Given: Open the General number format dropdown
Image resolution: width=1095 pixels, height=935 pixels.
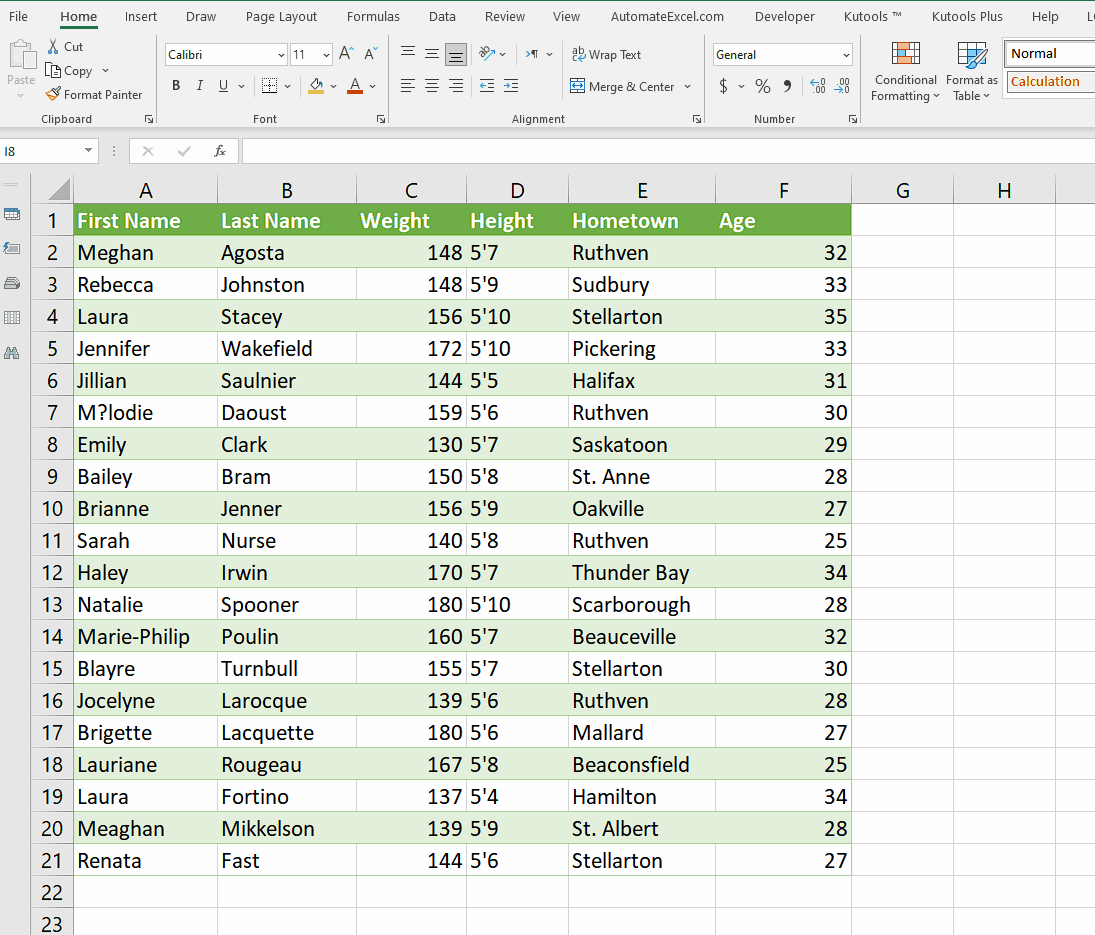Looking at the screenshot, I should tap(845, 54).
